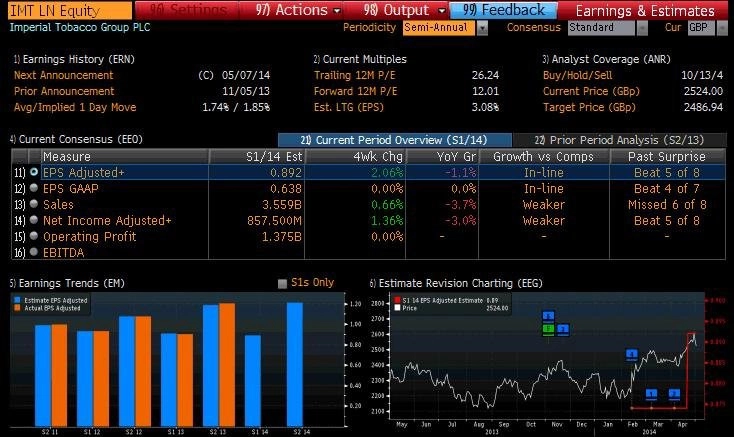
Task: Click the 4Wk Chg column header
Action: tap(355, 156)
